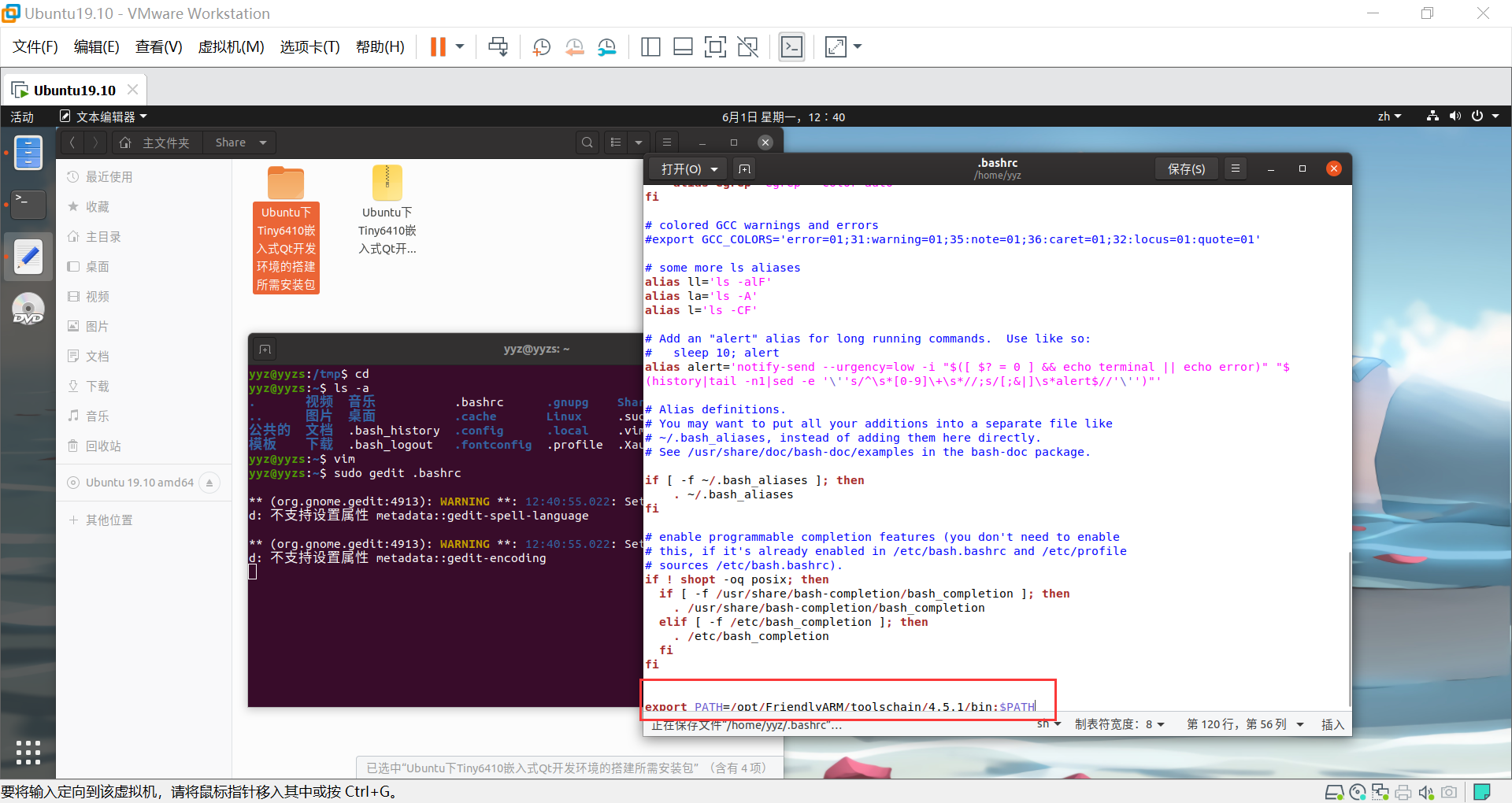Viewport: 1512px width, 803px height.
Task: Select the Tiny6410 Qt folder thumbnail
Action: 285,182
